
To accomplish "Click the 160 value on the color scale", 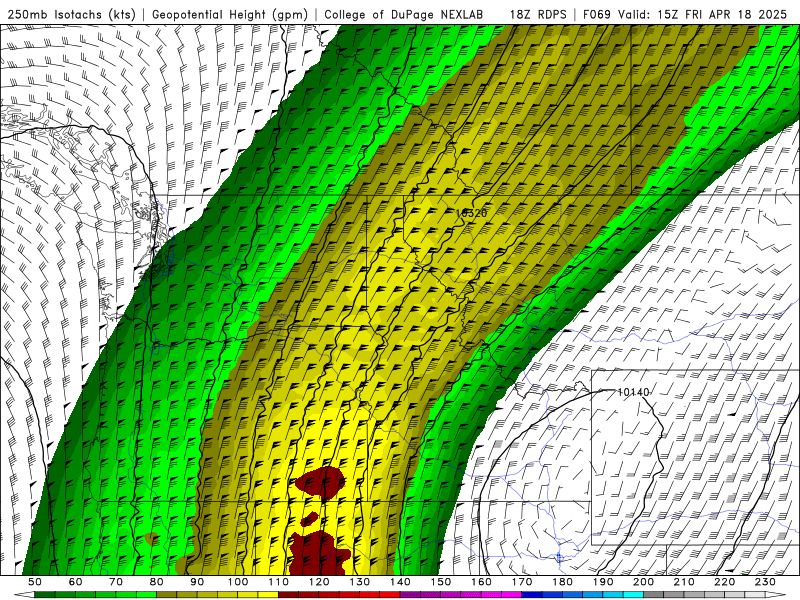I will (482, 582).
